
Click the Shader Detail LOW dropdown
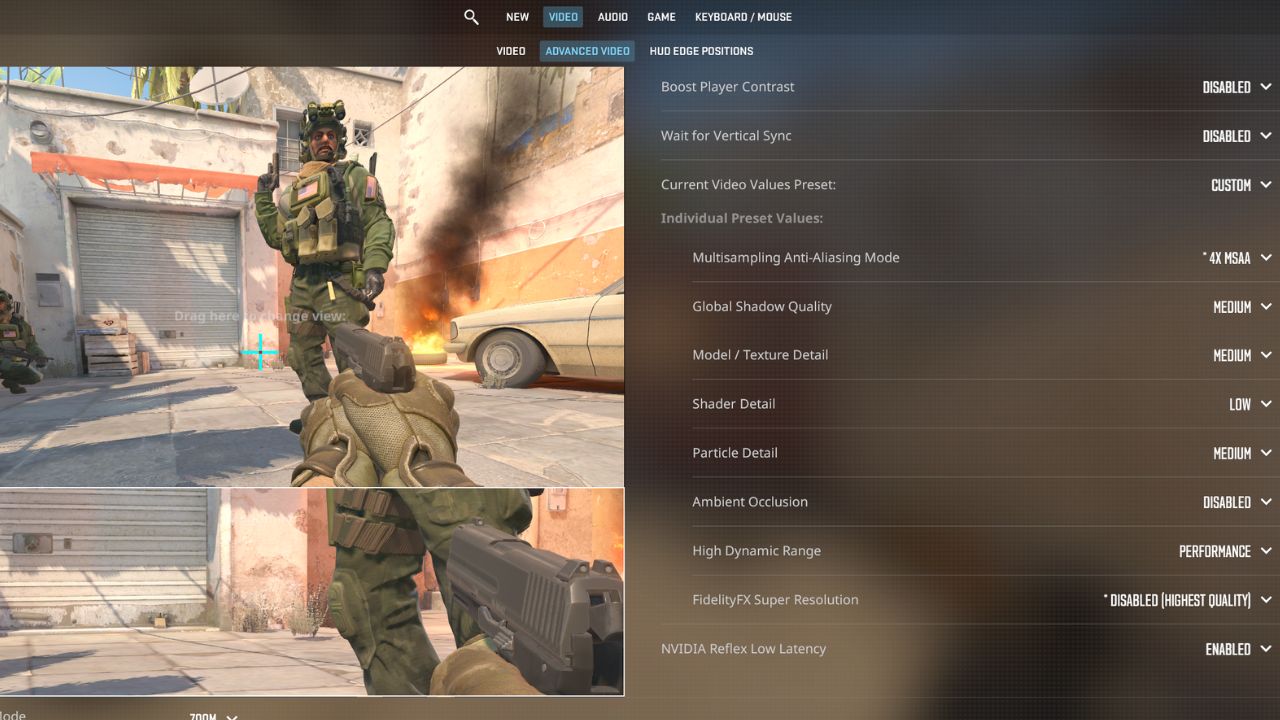click(1249, 404)
